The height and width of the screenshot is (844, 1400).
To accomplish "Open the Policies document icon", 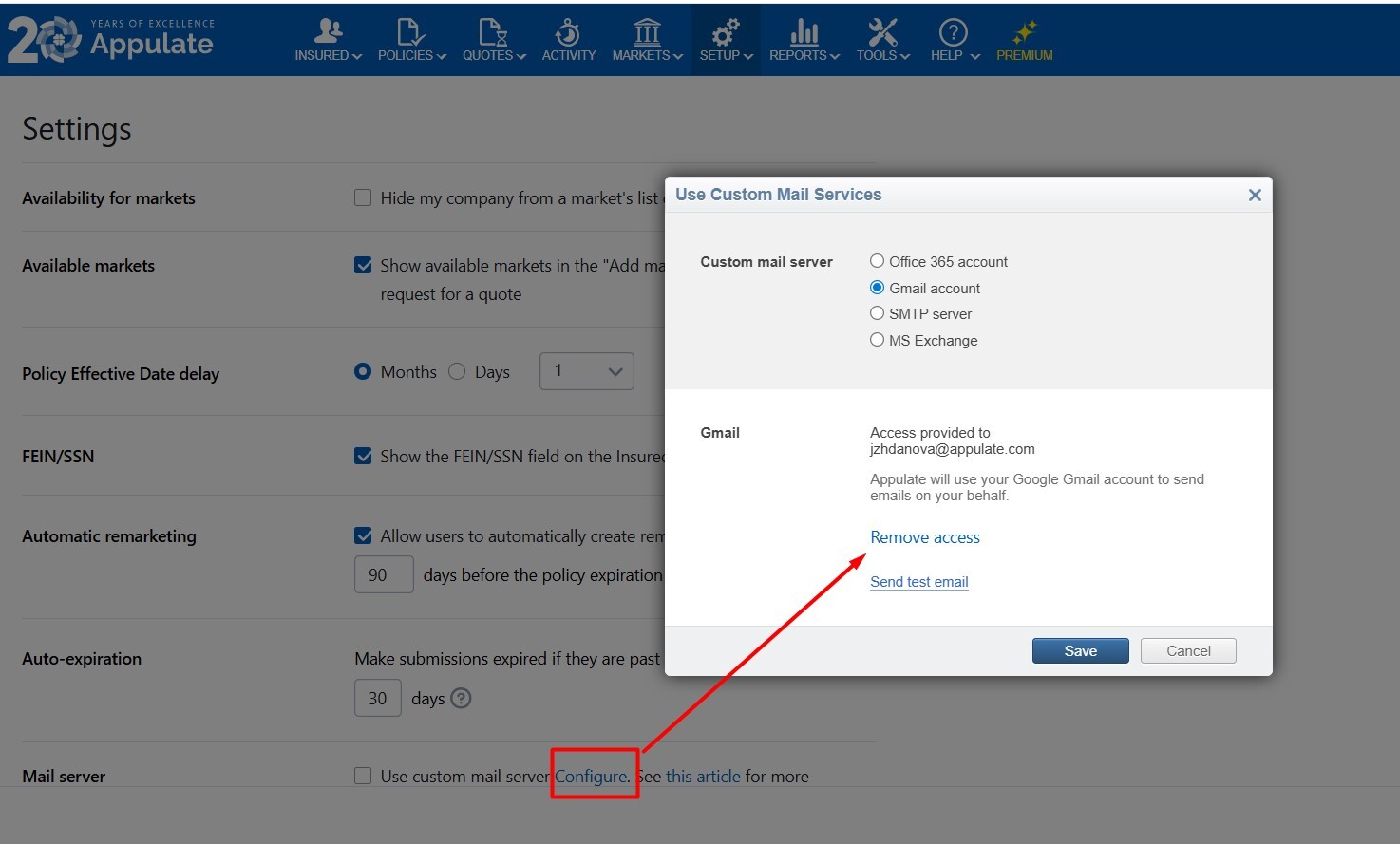I will pos(410,32).
